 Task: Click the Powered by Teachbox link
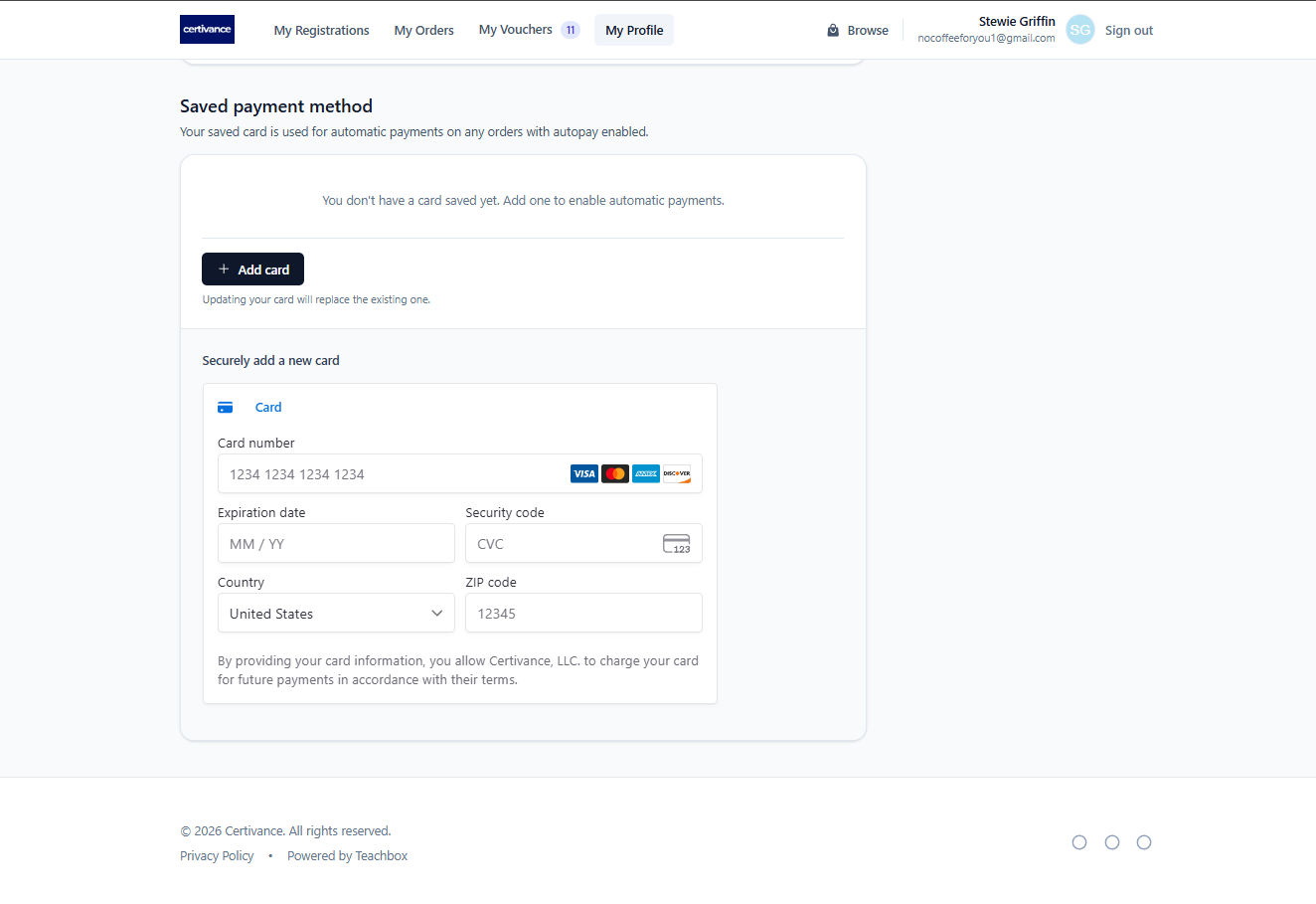click(x=348, y=856)
